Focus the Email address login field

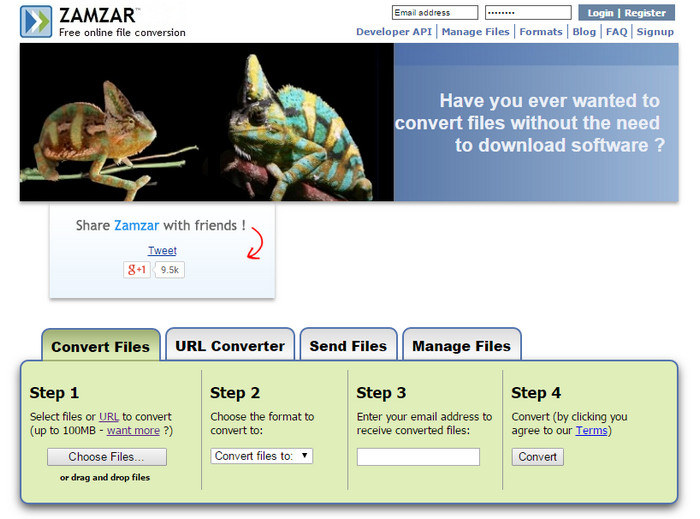click(435, 12)
